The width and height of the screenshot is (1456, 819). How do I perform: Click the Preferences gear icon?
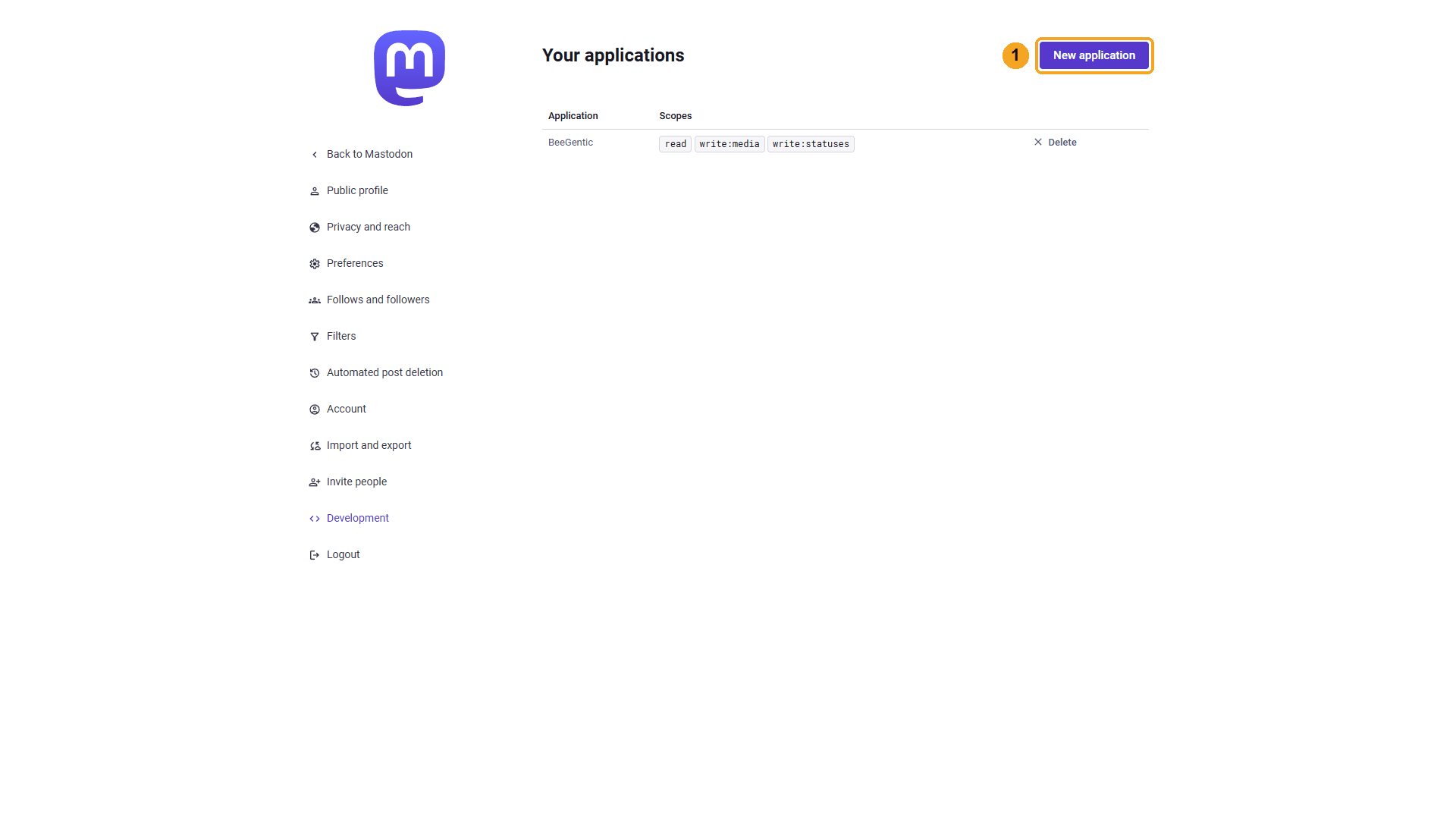click(315, 264)
